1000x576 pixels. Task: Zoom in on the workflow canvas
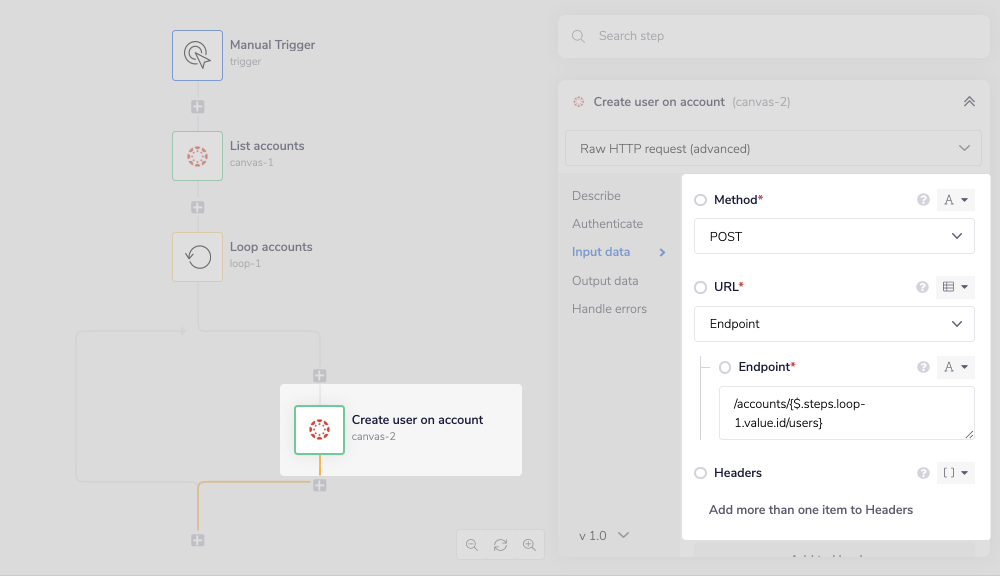[529, 545]
